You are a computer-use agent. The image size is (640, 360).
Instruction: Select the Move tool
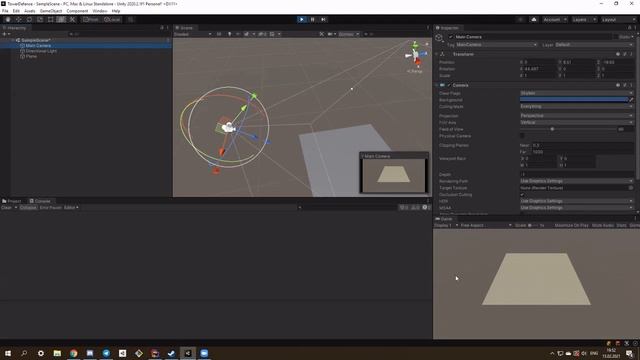[x=18, y=19]
